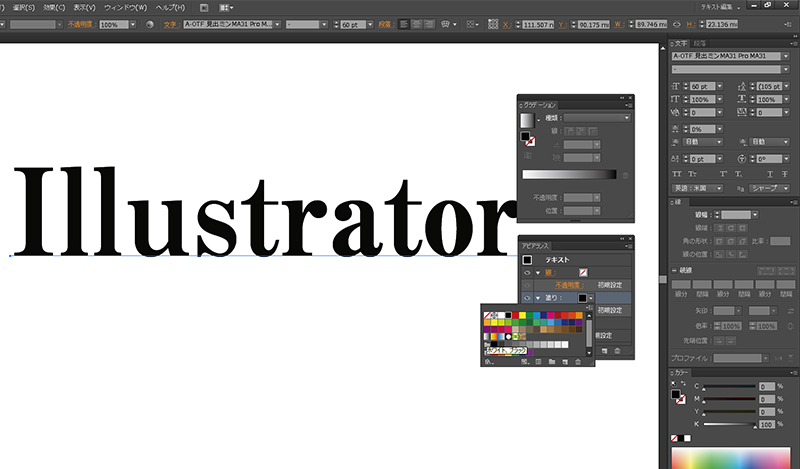Click the 段落 link in control bar
Viewport: 800px width, 469px height.
click(385, 24)
